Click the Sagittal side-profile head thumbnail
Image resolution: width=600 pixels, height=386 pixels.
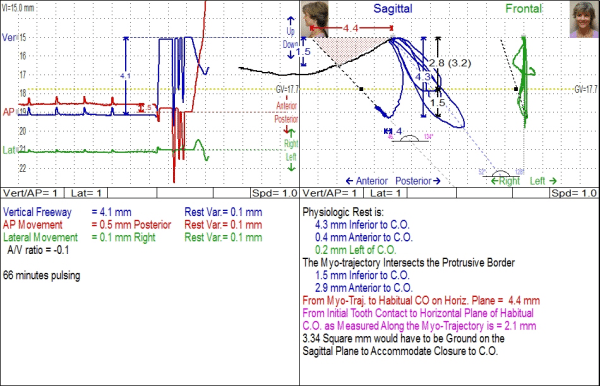coord(315,19)
